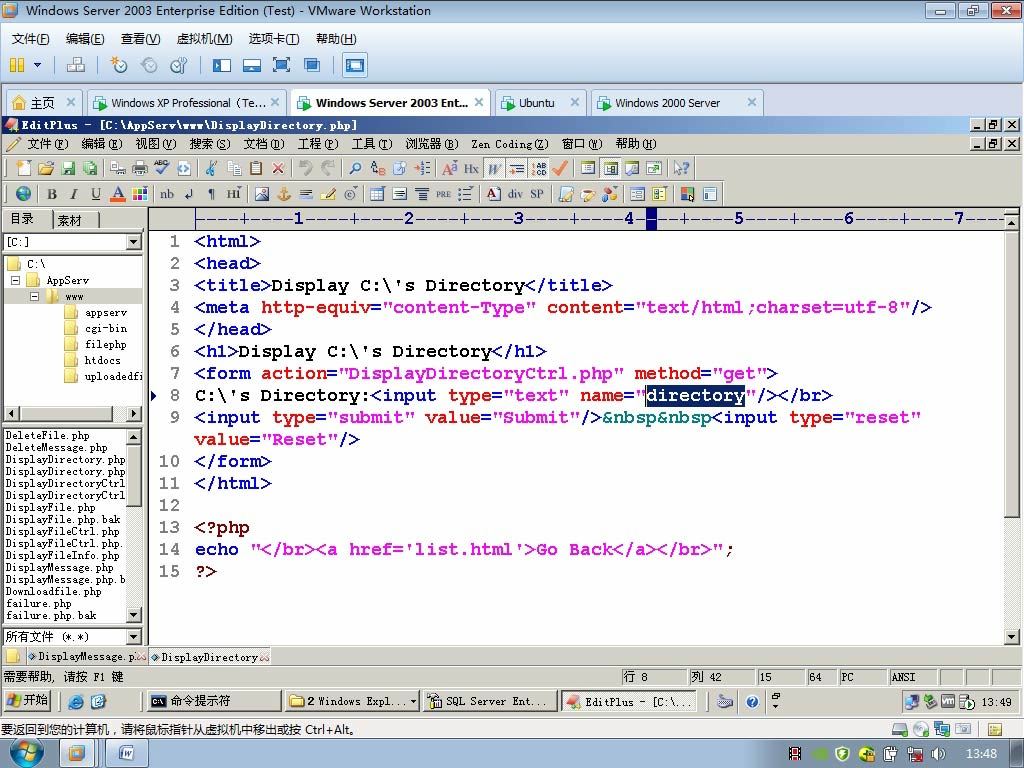The width and height of the screenshot is (1024, 768).
Task: Open the help pointer icon
Action: point(680,168)
